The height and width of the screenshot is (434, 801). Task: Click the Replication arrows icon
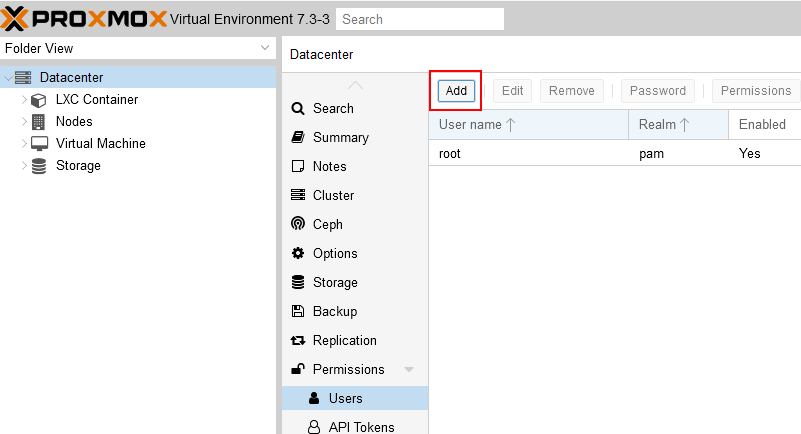(298, 340)
